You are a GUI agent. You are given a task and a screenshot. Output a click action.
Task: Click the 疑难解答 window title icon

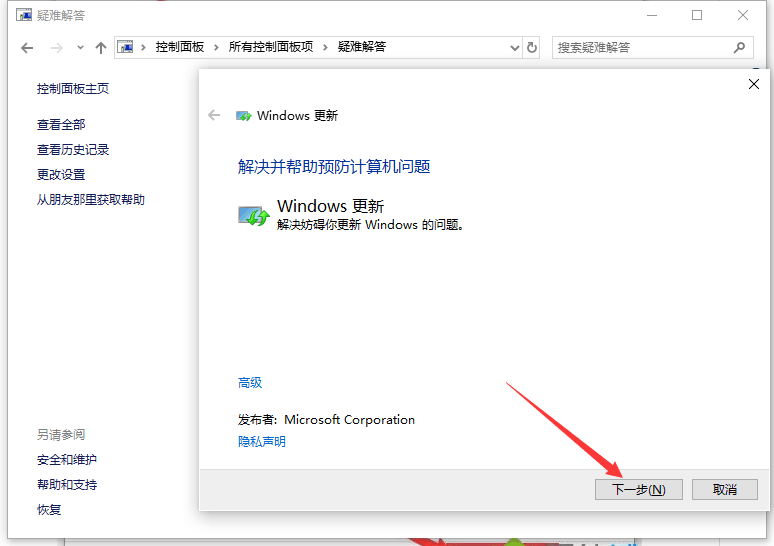click(24, 15)
